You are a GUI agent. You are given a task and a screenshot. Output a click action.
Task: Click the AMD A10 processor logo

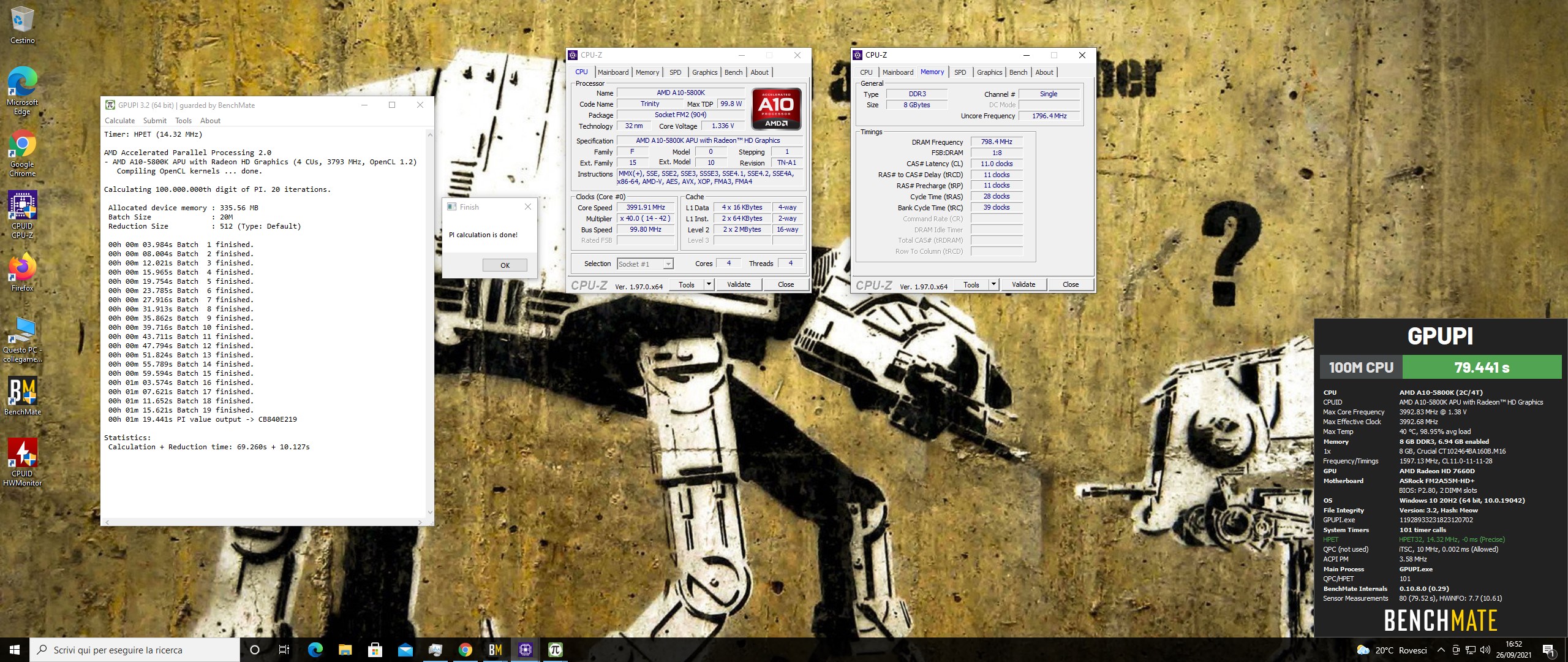[x=777, y=109]
